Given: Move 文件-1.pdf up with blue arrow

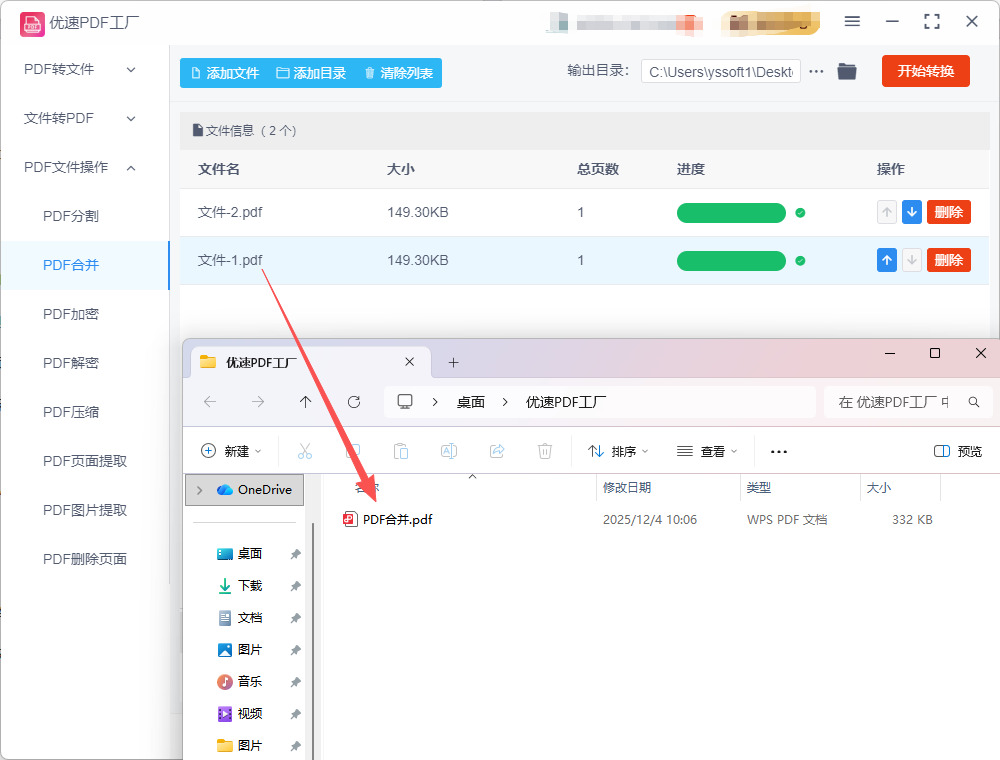Looking at the screenshot, I should [886, 260].
